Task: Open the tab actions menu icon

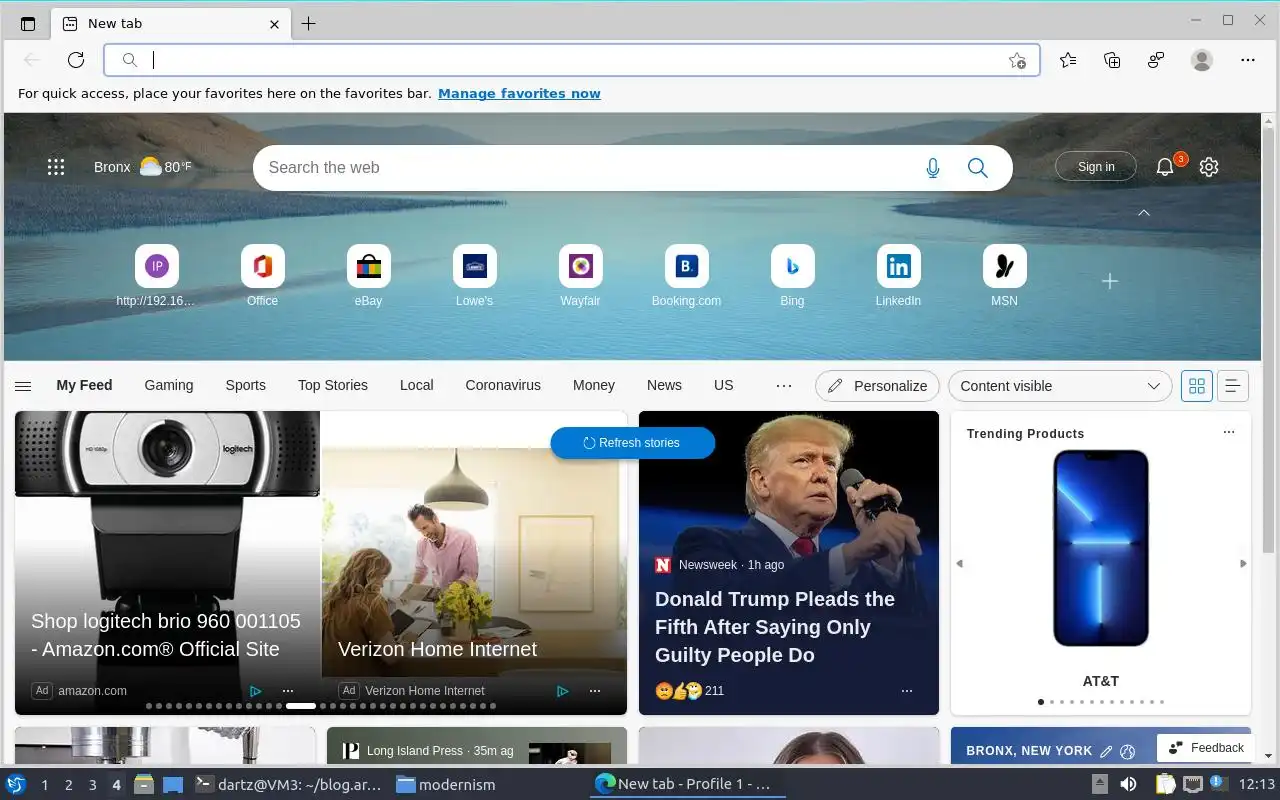Action: click(28, 24)
